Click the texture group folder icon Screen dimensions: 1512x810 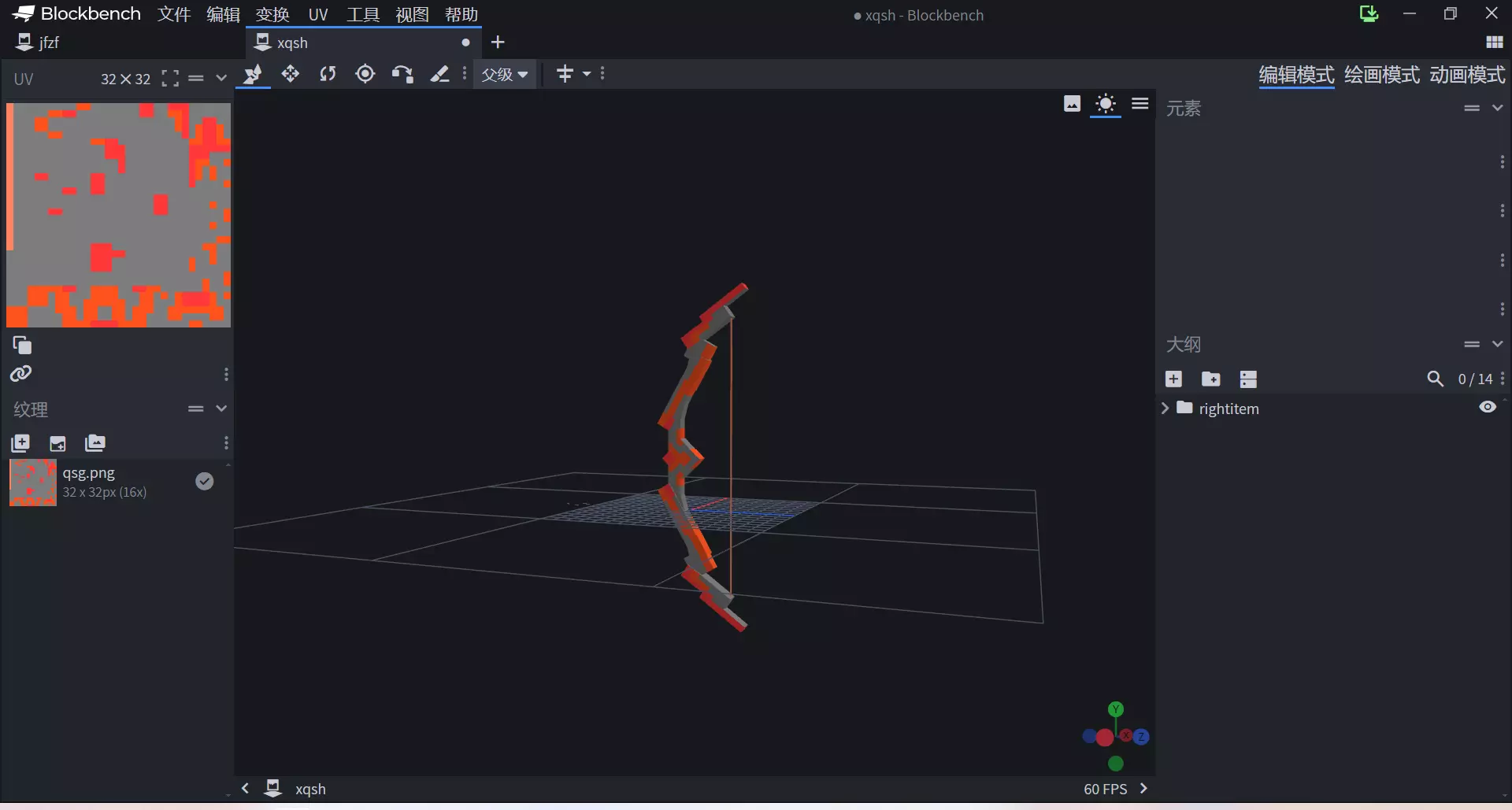(x=95, y=443)
